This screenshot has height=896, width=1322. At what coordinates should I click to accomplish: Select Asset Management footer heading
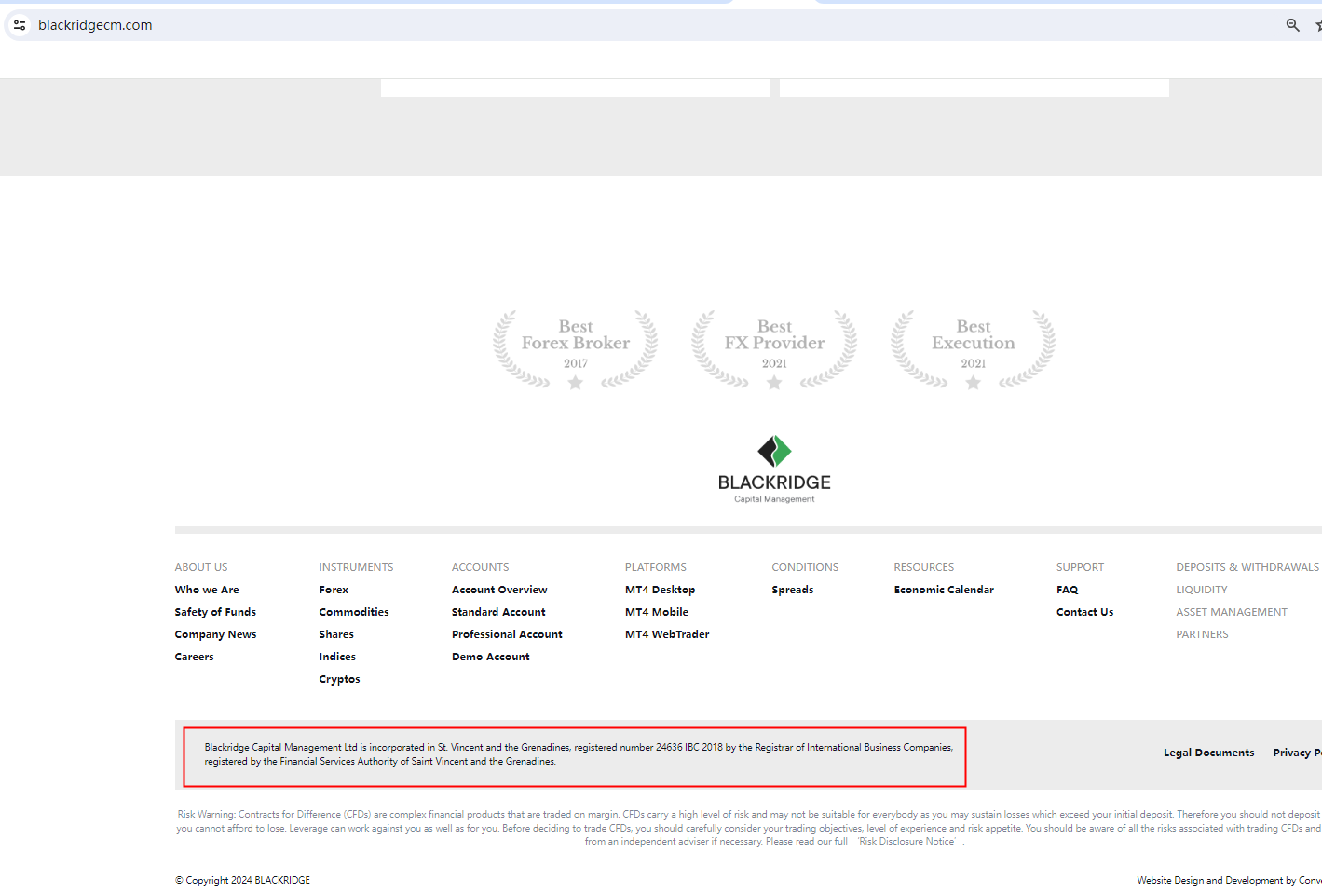click(1231, 612)
